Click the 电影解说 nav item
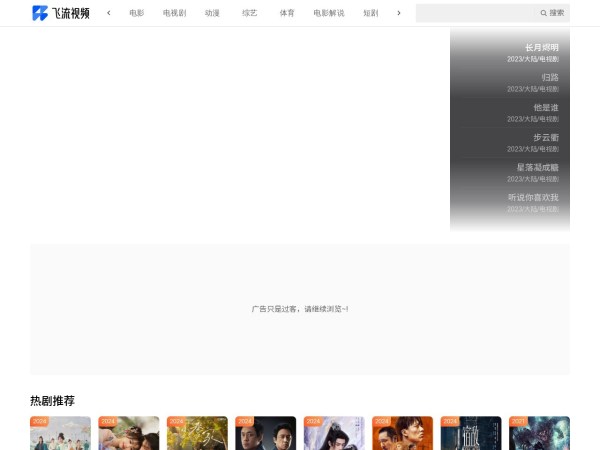This screenshot has height=450, width=600. [x=328, y=13]
